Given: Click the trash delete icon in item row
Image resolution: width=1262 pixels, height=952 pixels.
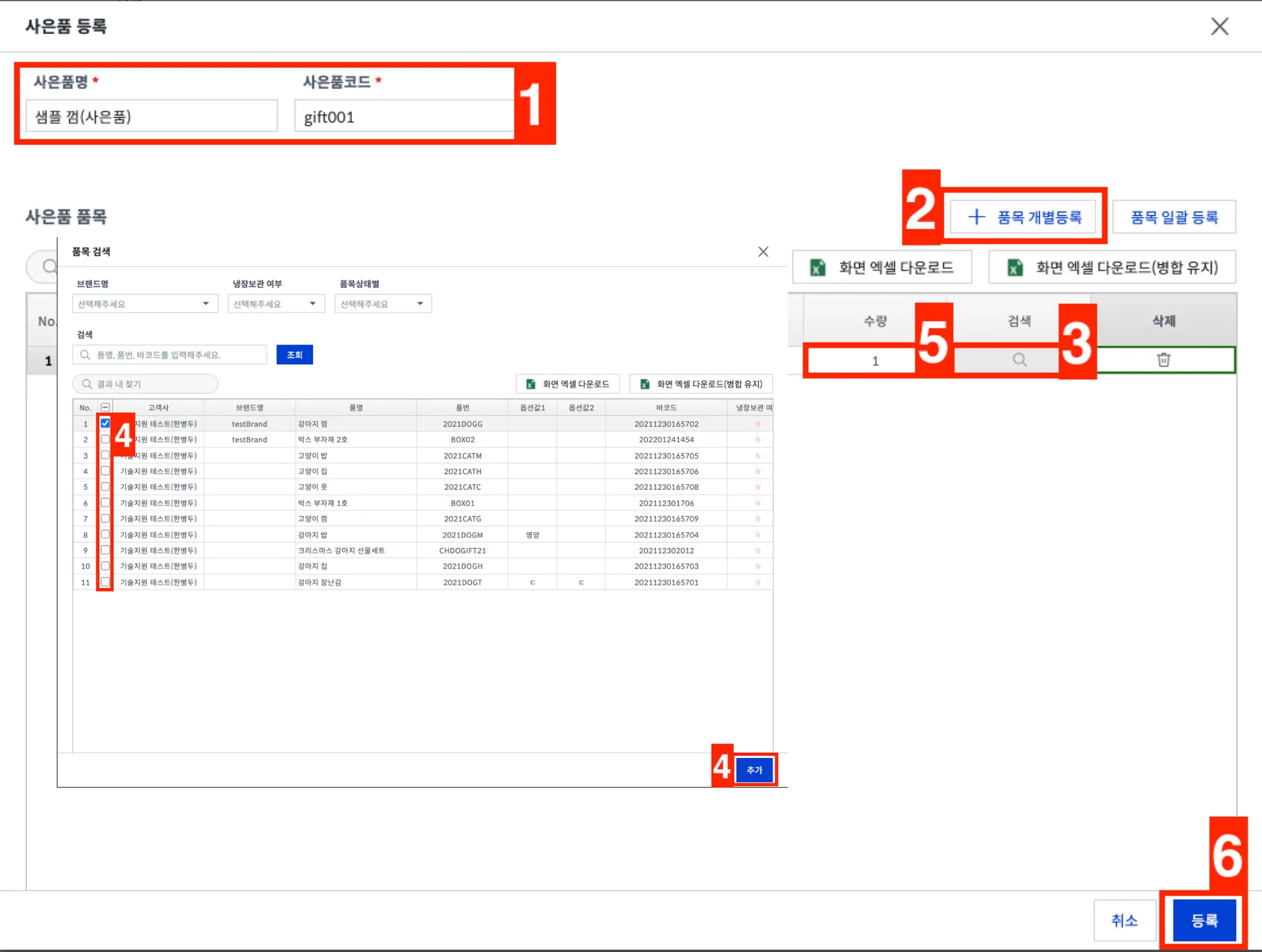Looking at the screenshot, I should click(1163, 360).
